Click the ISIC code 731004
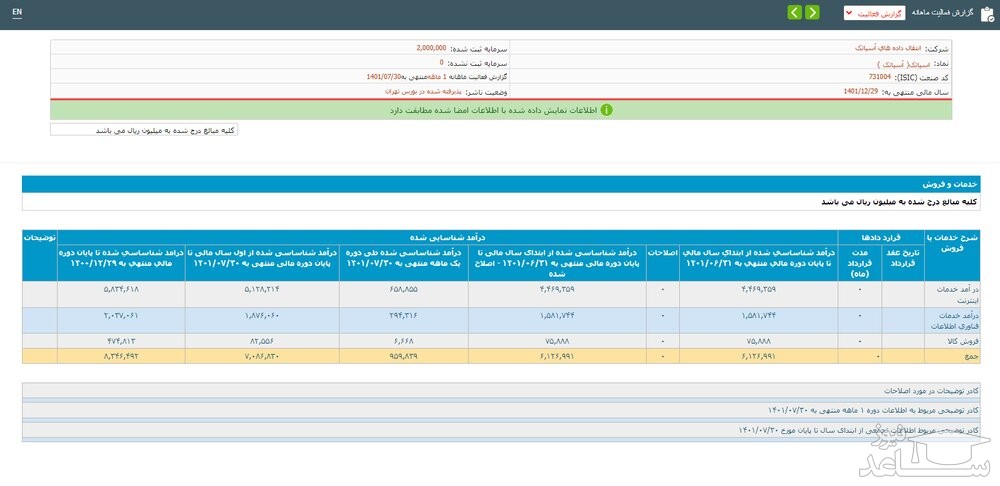Screen dimensions: 1000x486 [x=881, y=76]
